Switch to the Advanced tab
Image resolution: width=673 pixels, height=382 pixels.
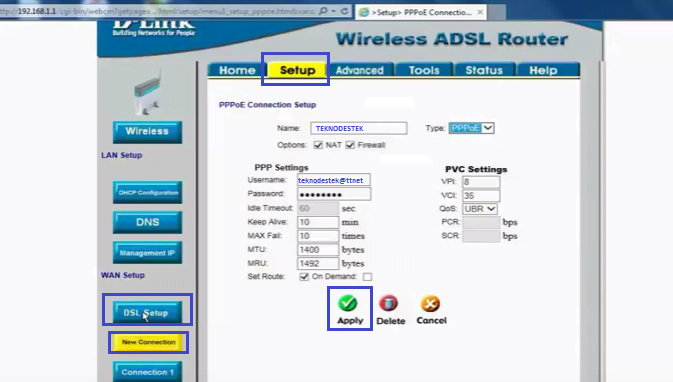pos(360,70)
